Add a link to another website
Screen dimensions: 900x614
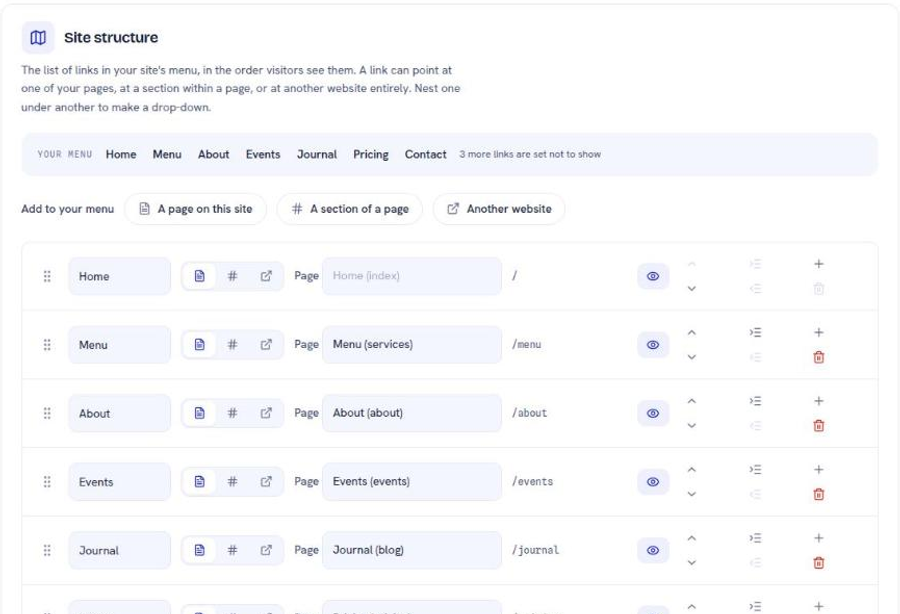(499, 209)
